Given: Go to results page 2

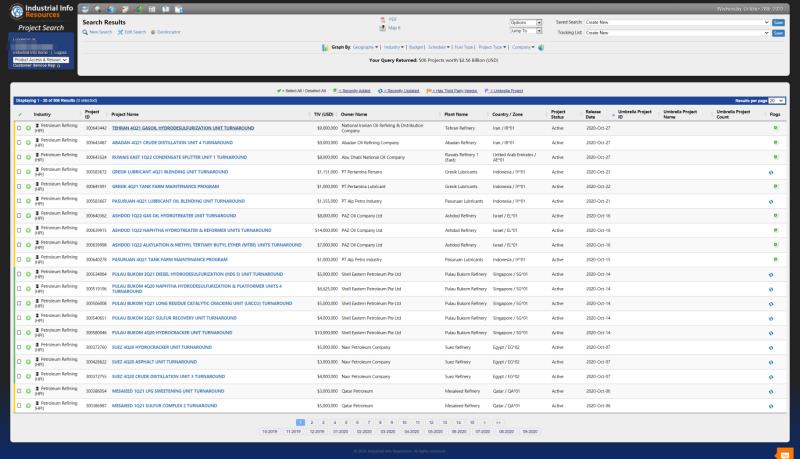Looking at the screenshot, I should pyautogui.click(x=312, y=422).
